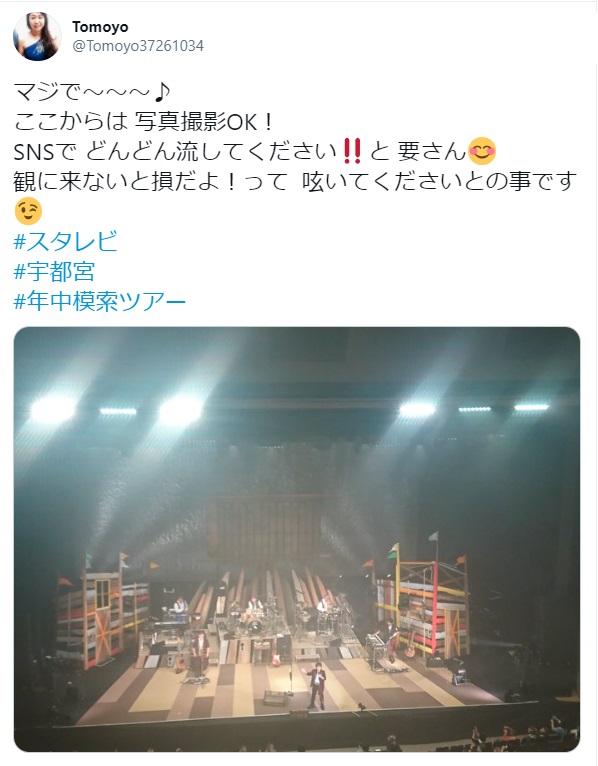Screen dimensions: 598x766
Task: Click the red double exclamation emoji
Action: coord(353,151)
